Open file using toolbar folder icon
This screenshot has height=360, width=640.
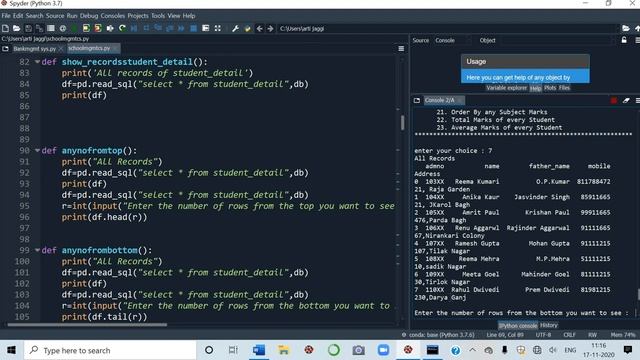tap(16, 28)
